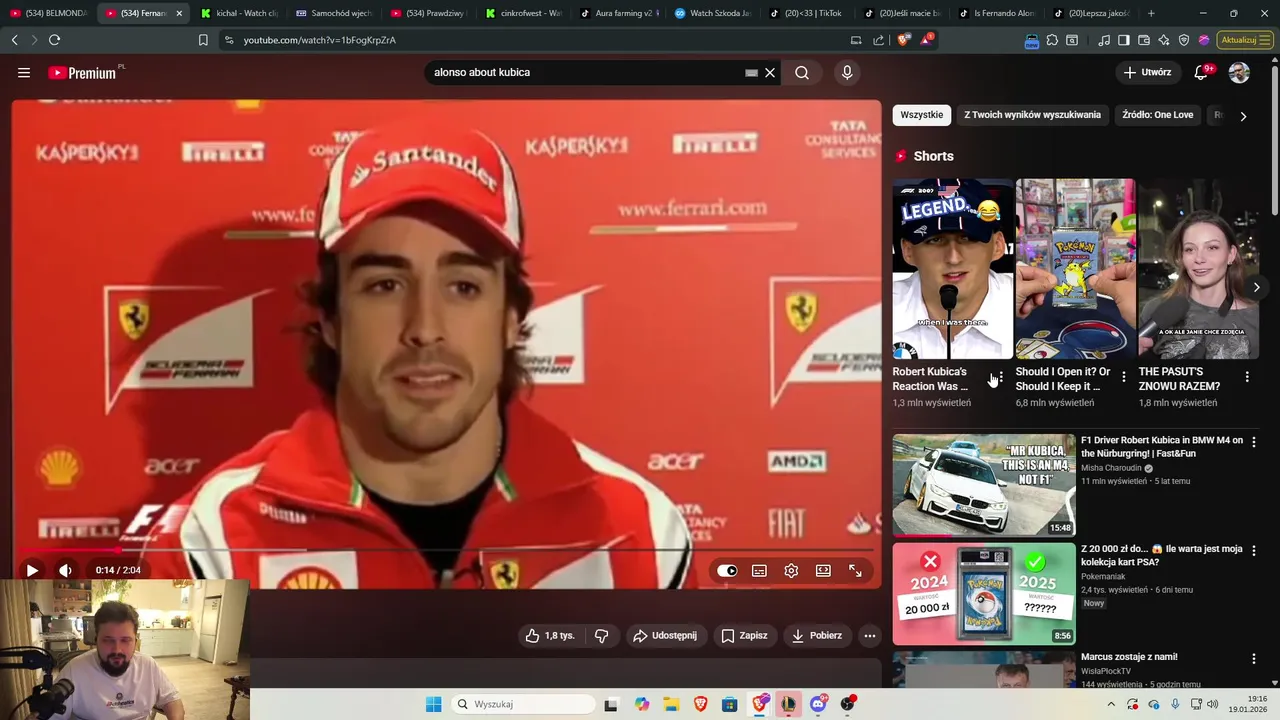Switch the player to theater mode
This screenshot has width=1280, height=720.
(823, 570)
